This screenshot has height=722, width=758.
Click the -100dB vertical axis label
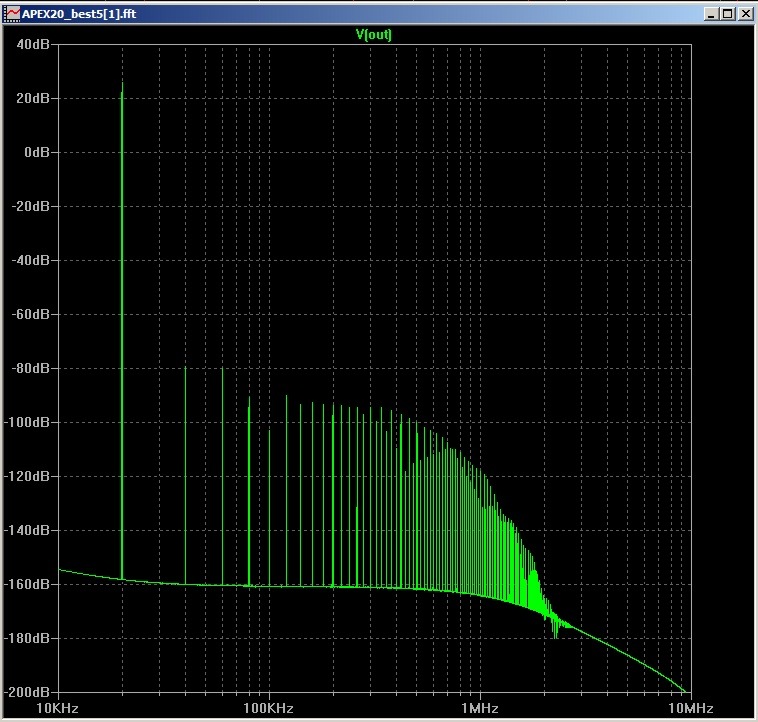pyautogui.click(x=27, y=422)
